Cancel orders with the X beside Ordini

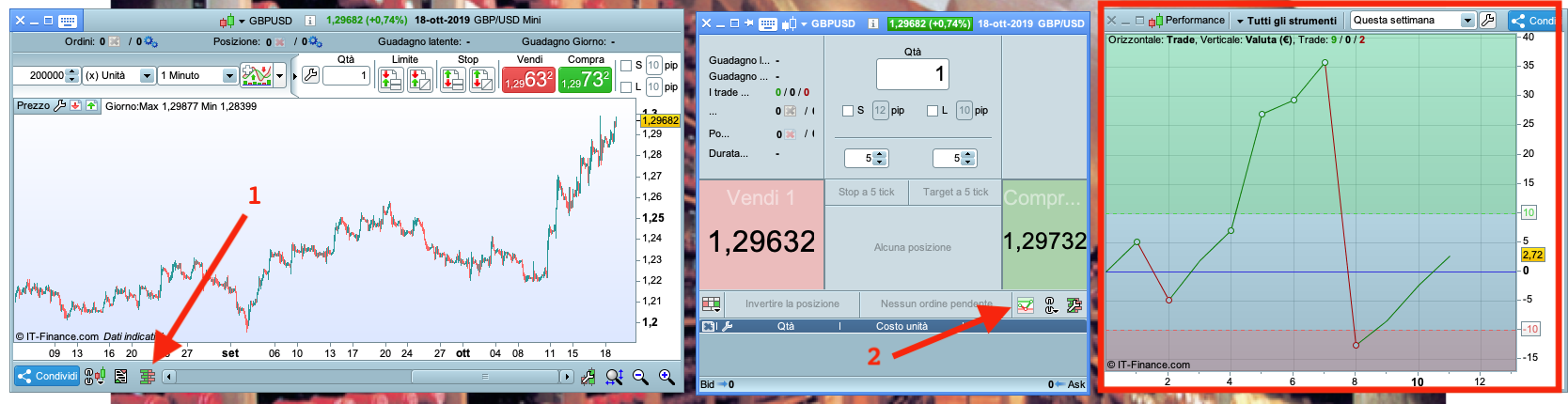(115, 41)
